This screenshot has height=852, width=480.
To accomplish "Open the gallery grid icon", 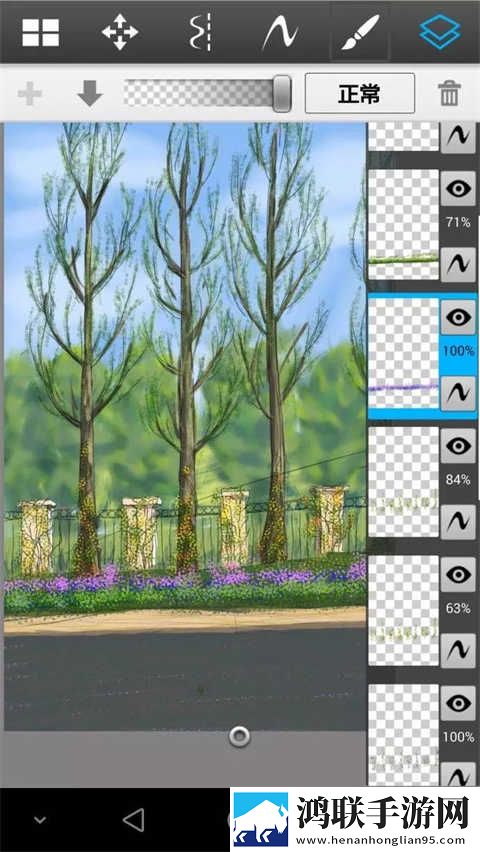I will 41,33.
